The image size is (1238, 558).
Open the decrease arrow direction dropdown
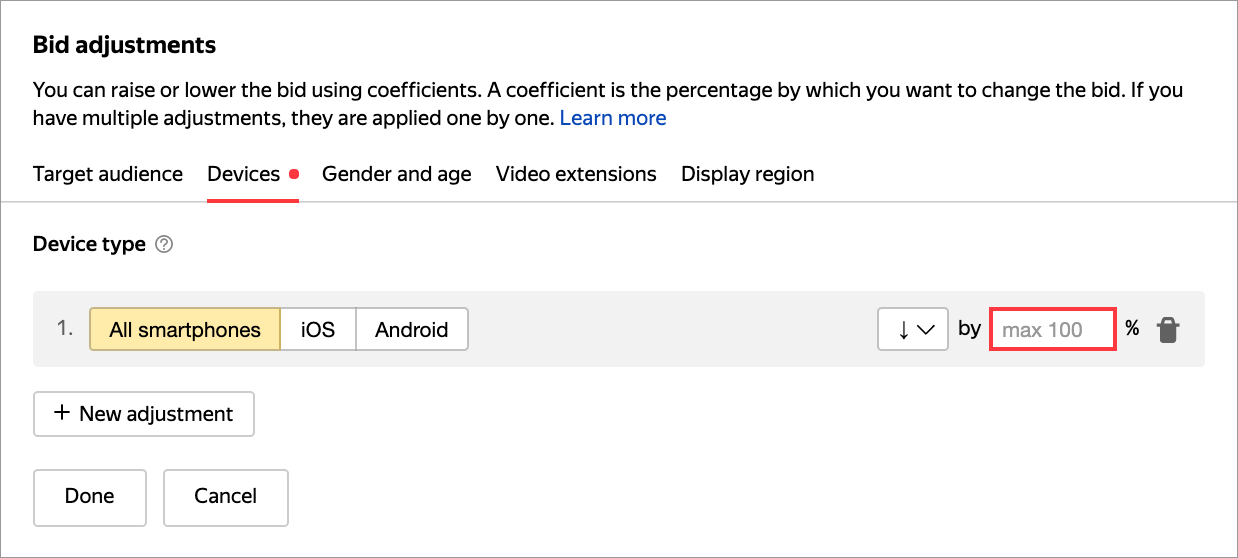tap(912, 330)
